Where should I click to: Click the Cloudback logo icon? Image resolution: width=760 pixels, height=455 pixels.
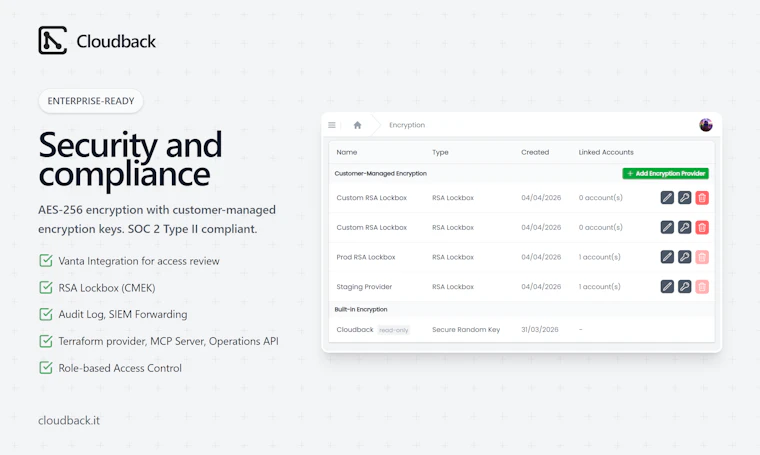(x=52, y=40)
